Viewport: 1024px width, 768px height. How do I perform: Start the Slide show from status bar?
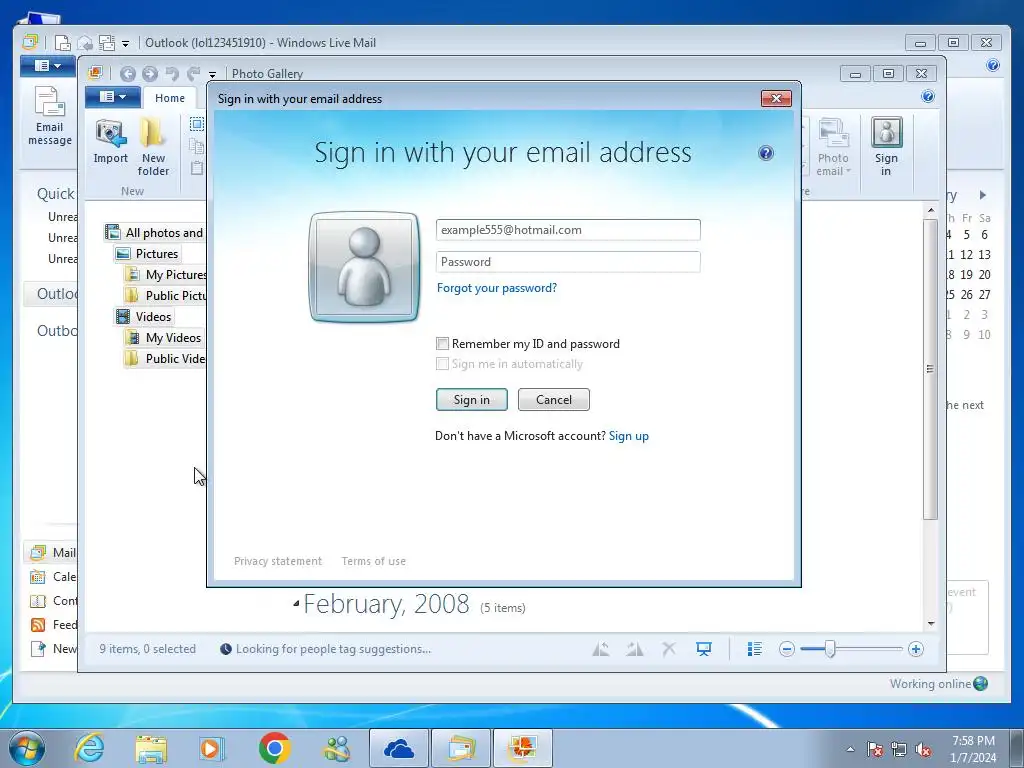(703, 649)
